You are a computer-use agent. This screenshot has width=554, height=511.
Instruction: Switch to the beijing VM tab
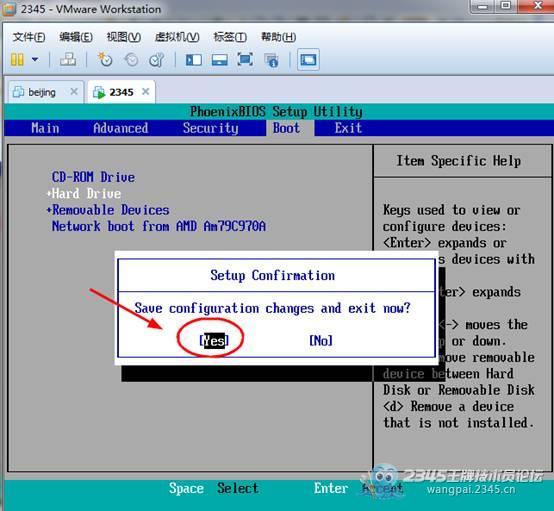tap(42, 93)
